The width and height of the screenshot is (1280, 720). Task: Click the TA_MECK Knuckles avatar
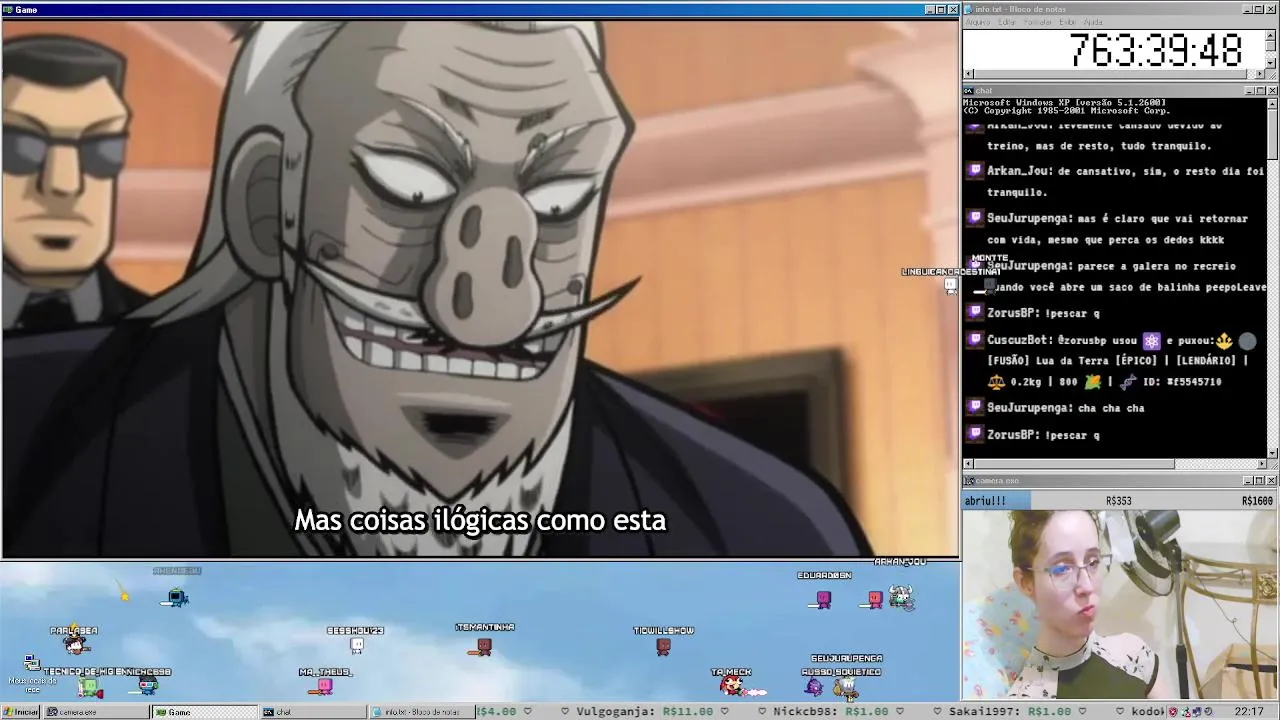(732, 685)
